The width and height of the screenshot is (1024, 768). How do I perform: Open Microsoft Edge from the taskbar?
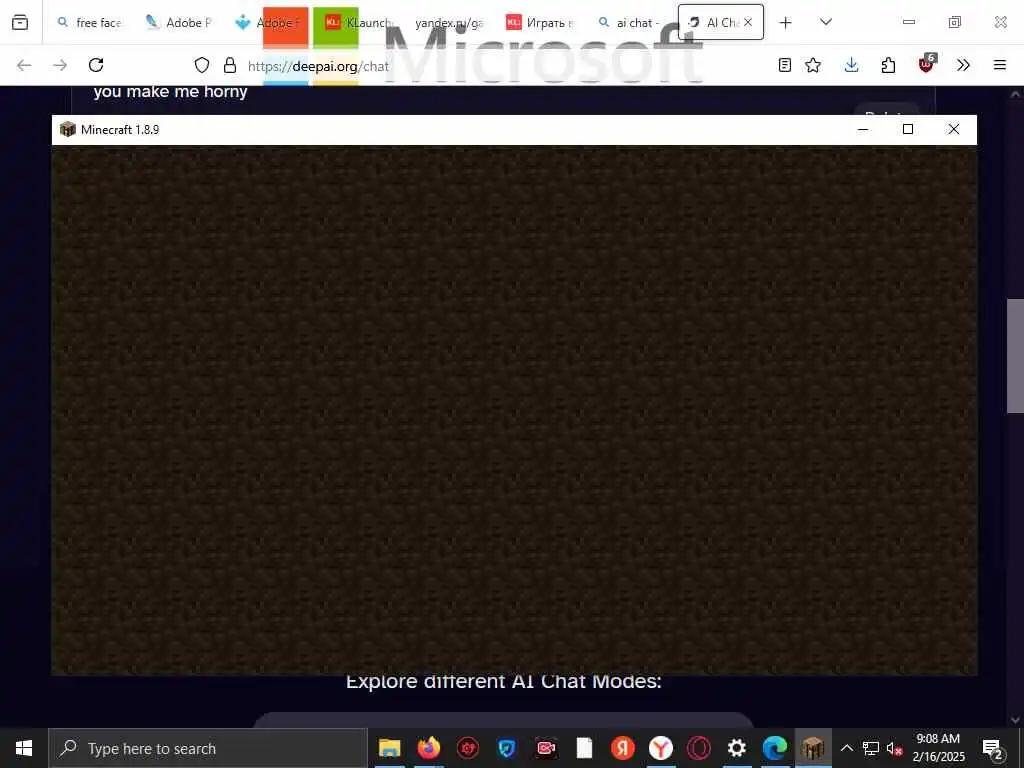[775, 748]
